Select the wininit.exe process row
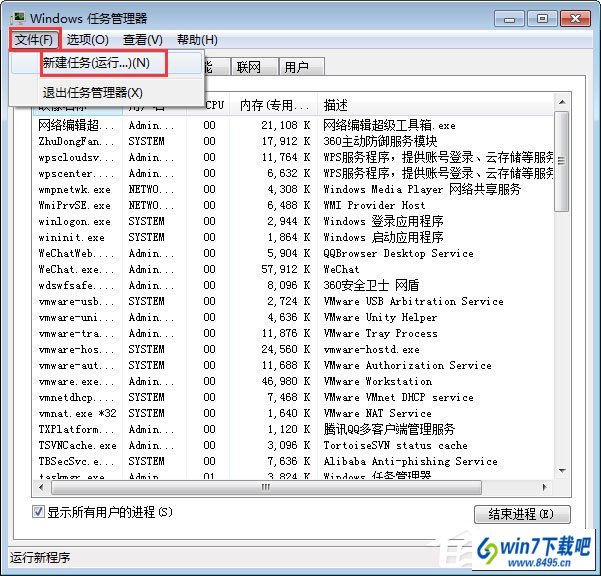601x576 pixels. [x=293, y=237]
